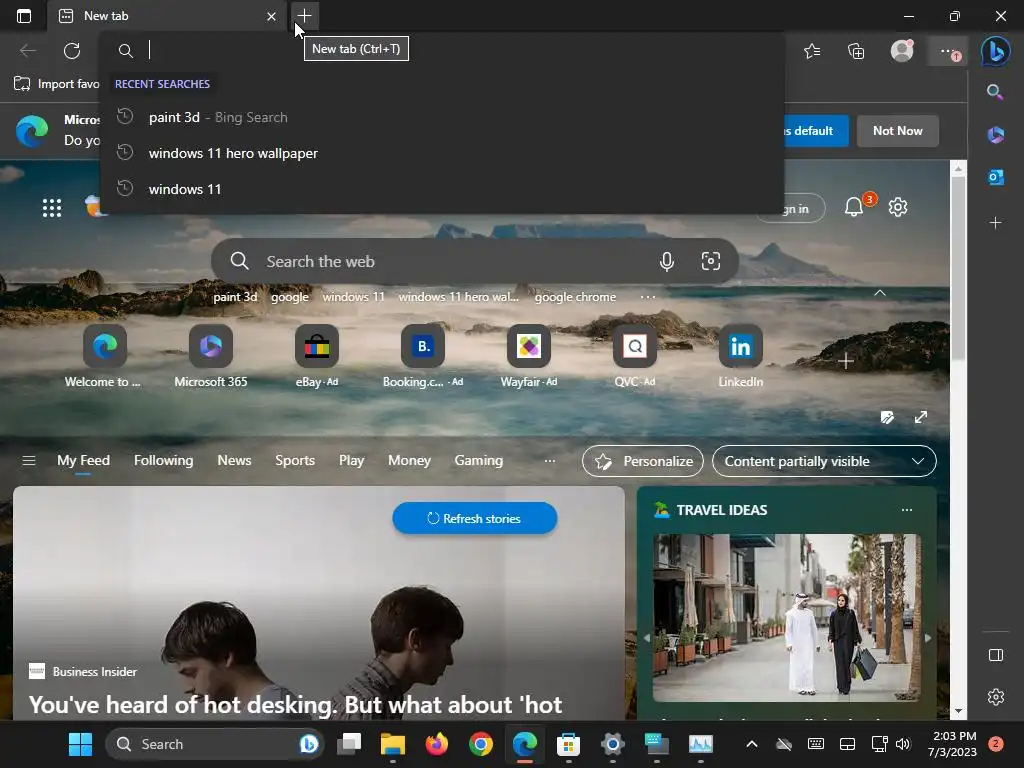Toggle the sidebar layout icon
1024x768 pixels.
click(995, 655)
